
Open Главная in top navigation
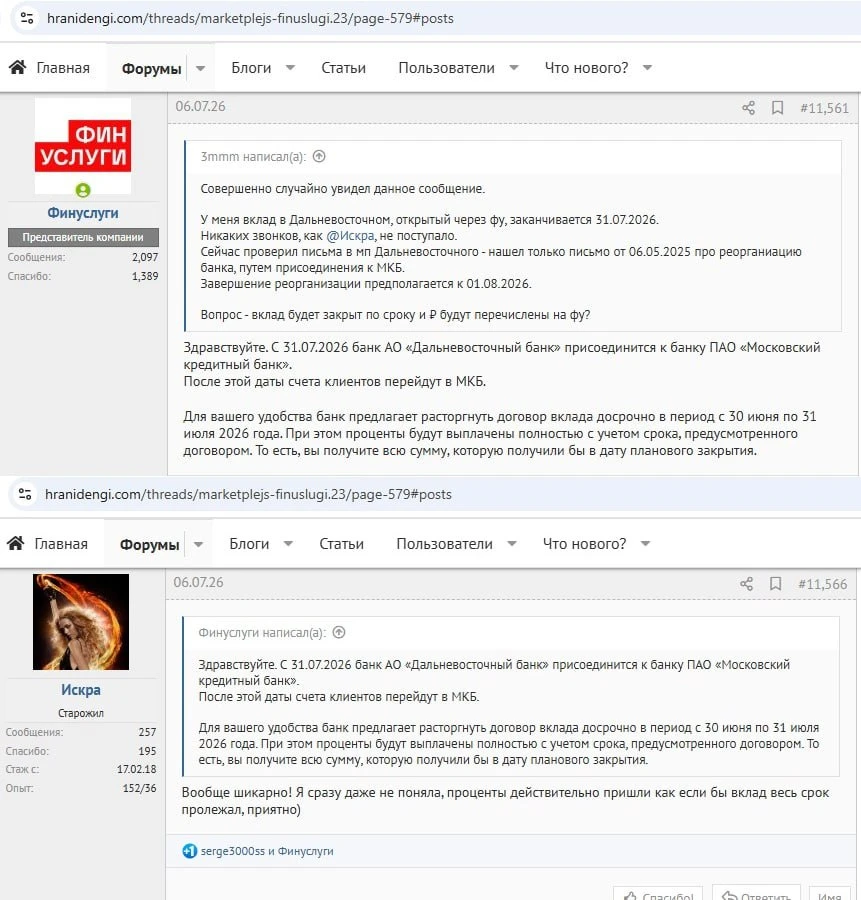(63, 68)
